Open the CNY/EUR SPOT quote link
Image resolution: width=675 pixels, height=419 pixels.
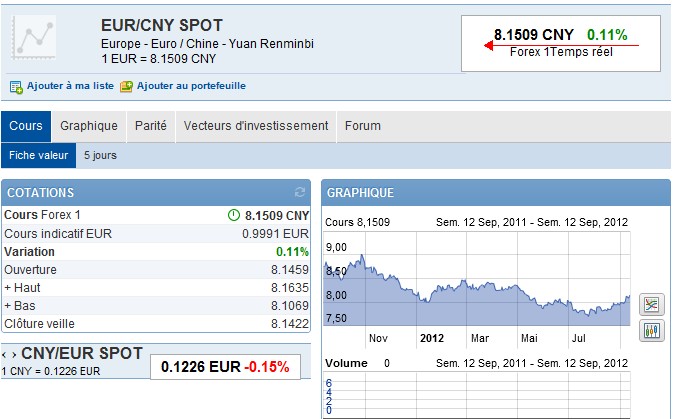(x=82, y=354)
